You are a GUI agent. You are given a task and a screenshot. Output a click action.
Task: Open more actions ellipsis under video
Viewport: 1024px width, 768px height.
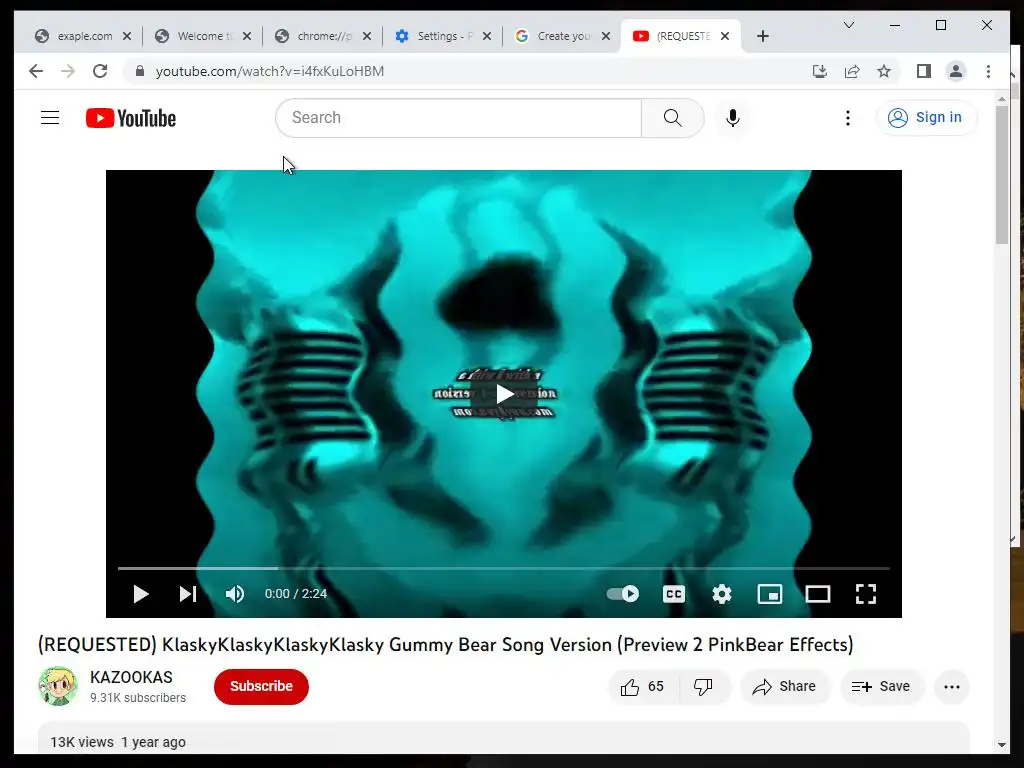[952, 686]
